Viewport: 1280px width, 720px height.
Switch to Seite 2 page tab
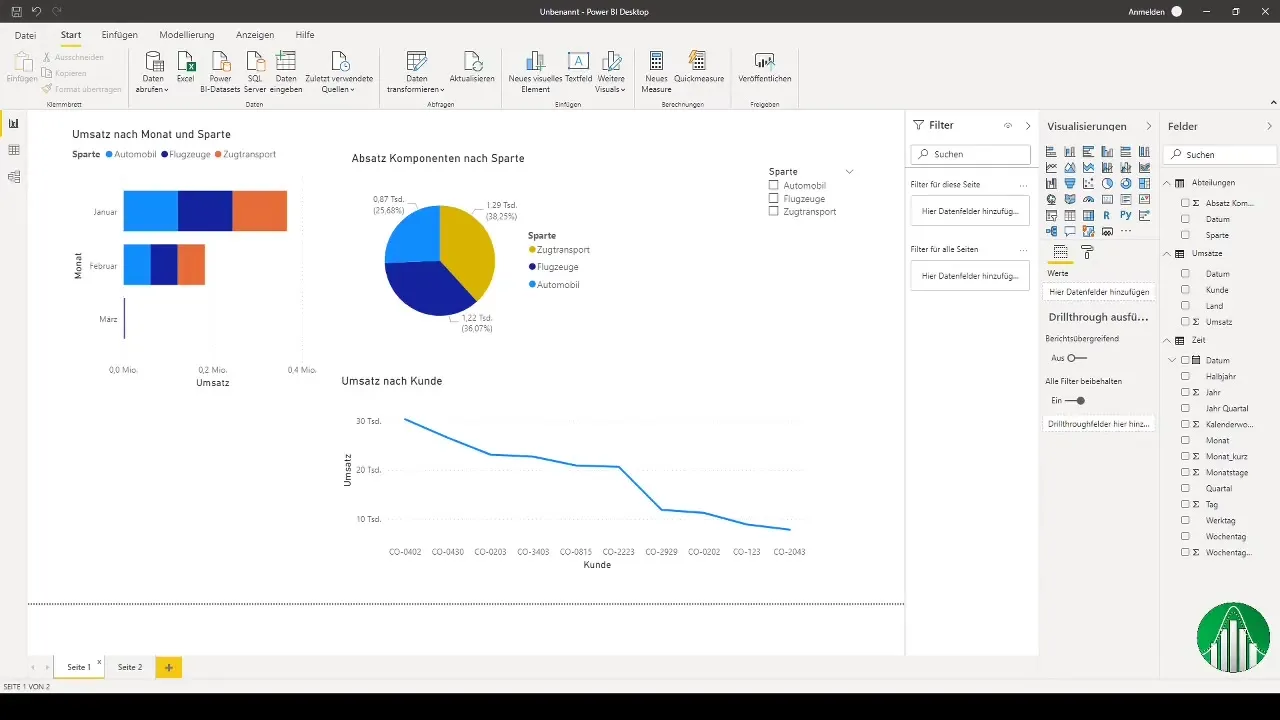click(x=130, y=667)
